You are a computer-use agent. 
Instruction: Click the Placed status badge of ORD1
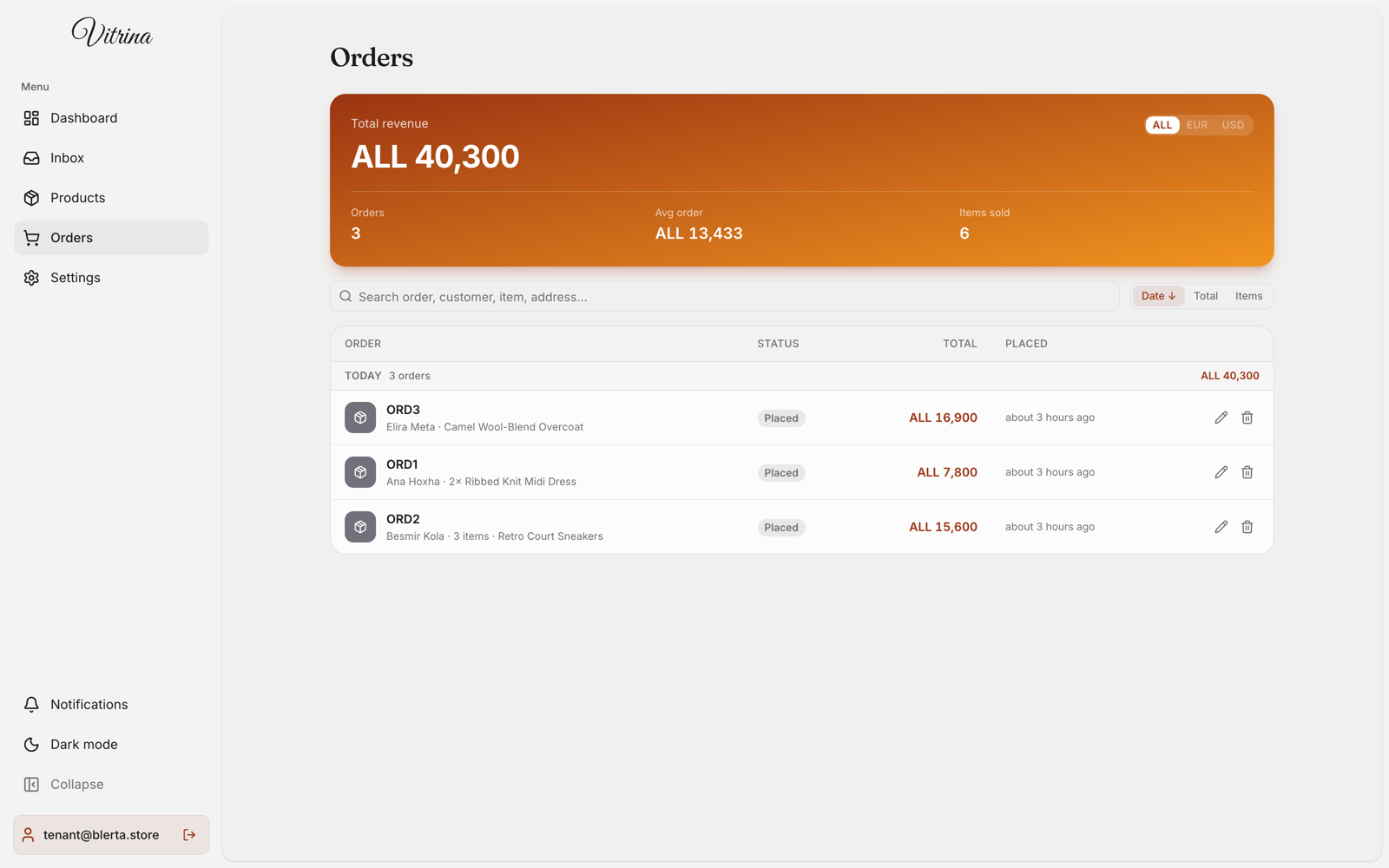781,473
